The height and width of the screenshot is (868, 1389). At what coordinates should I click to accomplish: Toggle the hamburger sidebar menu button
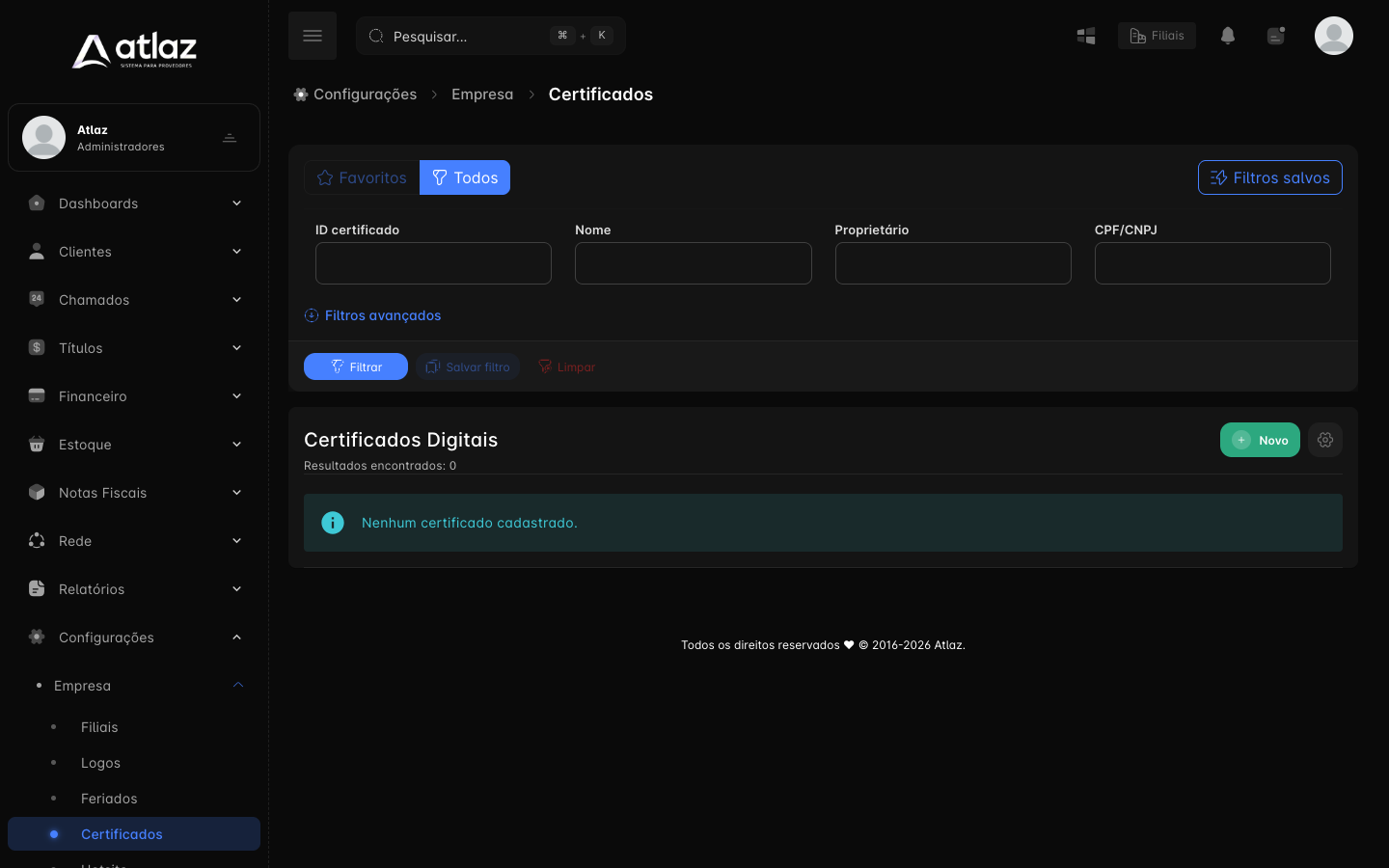click(313, 36)
